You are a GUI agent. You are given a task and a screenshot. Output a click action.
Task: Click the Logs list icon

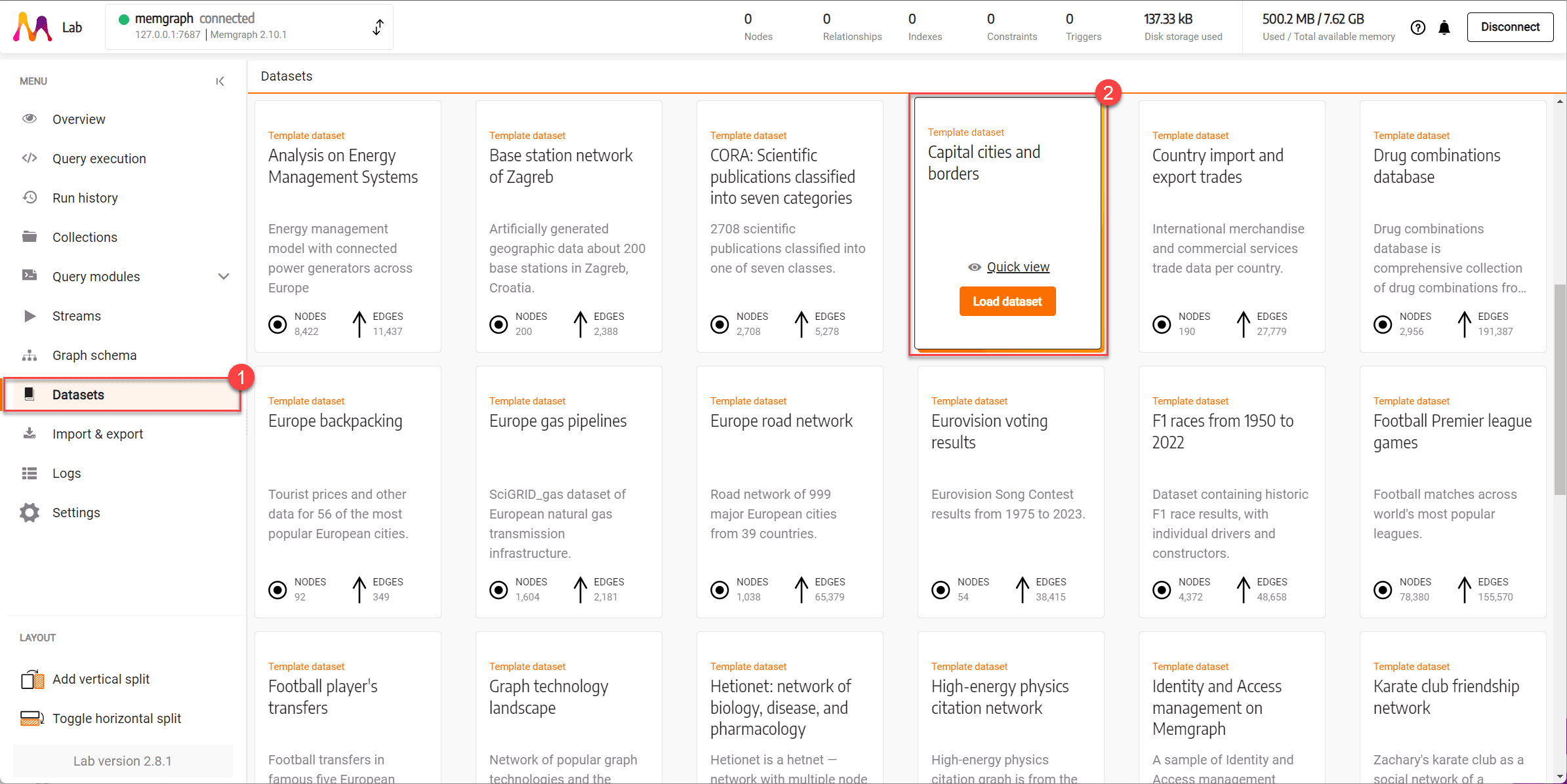[x=30, y=473]
